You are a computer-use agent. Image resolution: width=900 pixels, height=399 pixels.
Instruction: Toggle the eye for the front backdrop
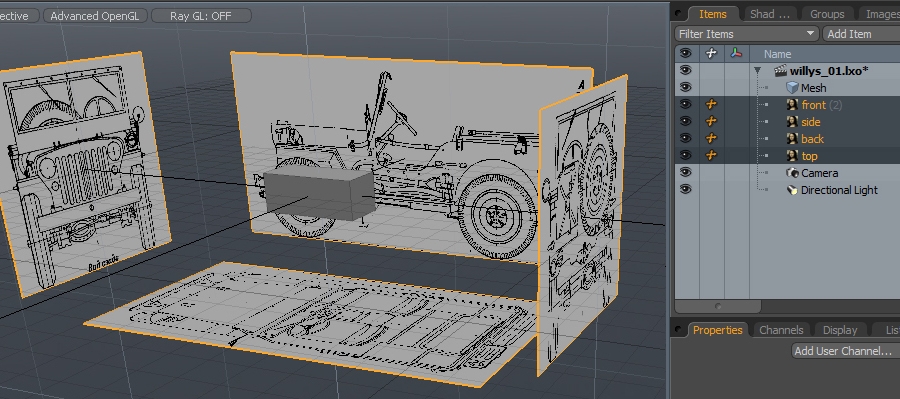(685, 104)
